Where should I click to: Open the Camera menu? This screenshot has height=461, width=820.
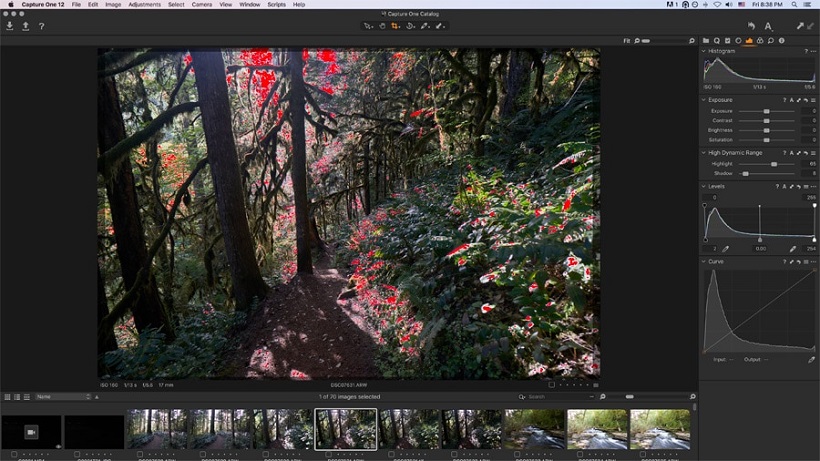click(201, 4)
